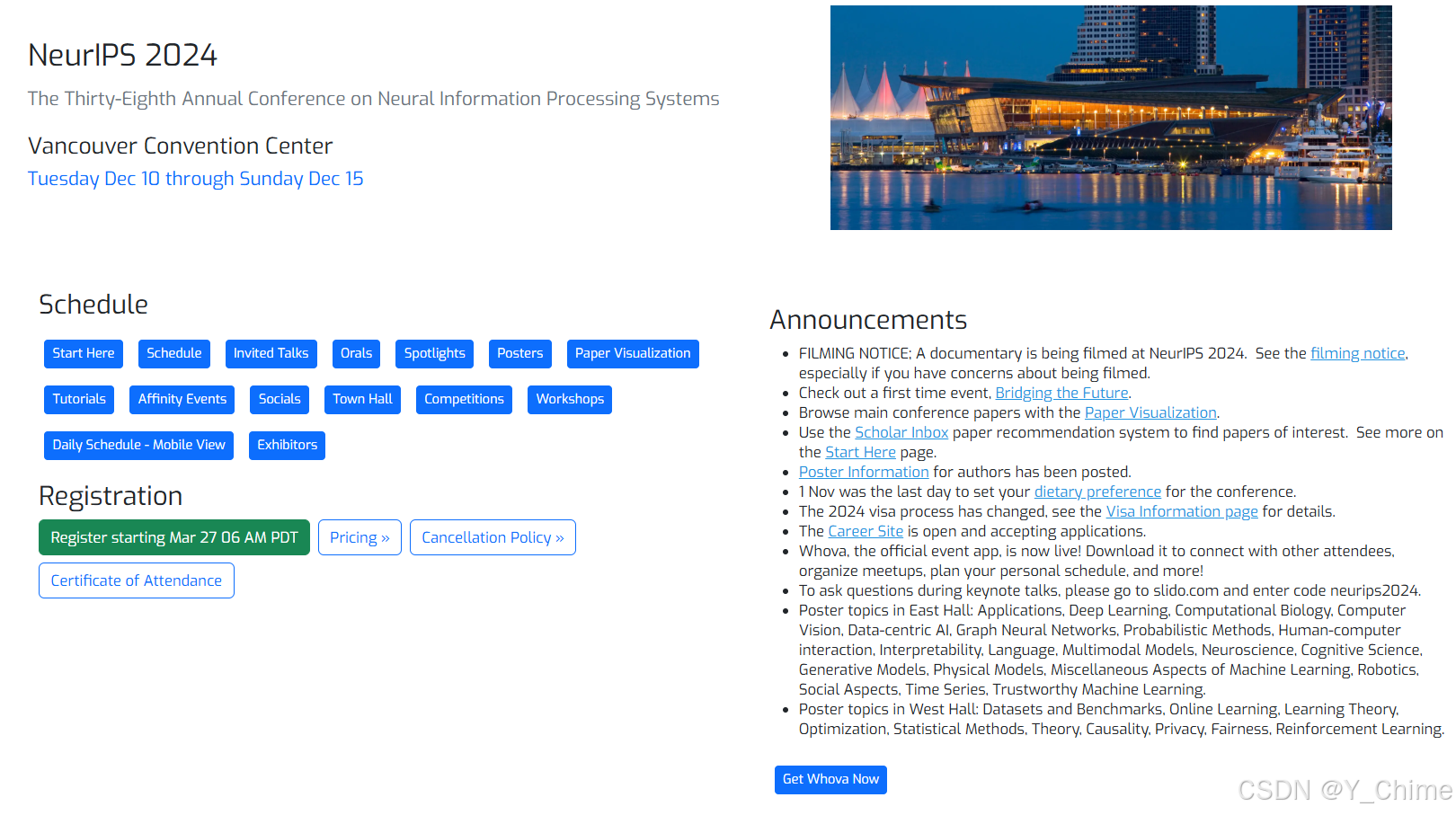Open the Spotlights section
This screenshot has height=815, width=1456.
(435, 353)
